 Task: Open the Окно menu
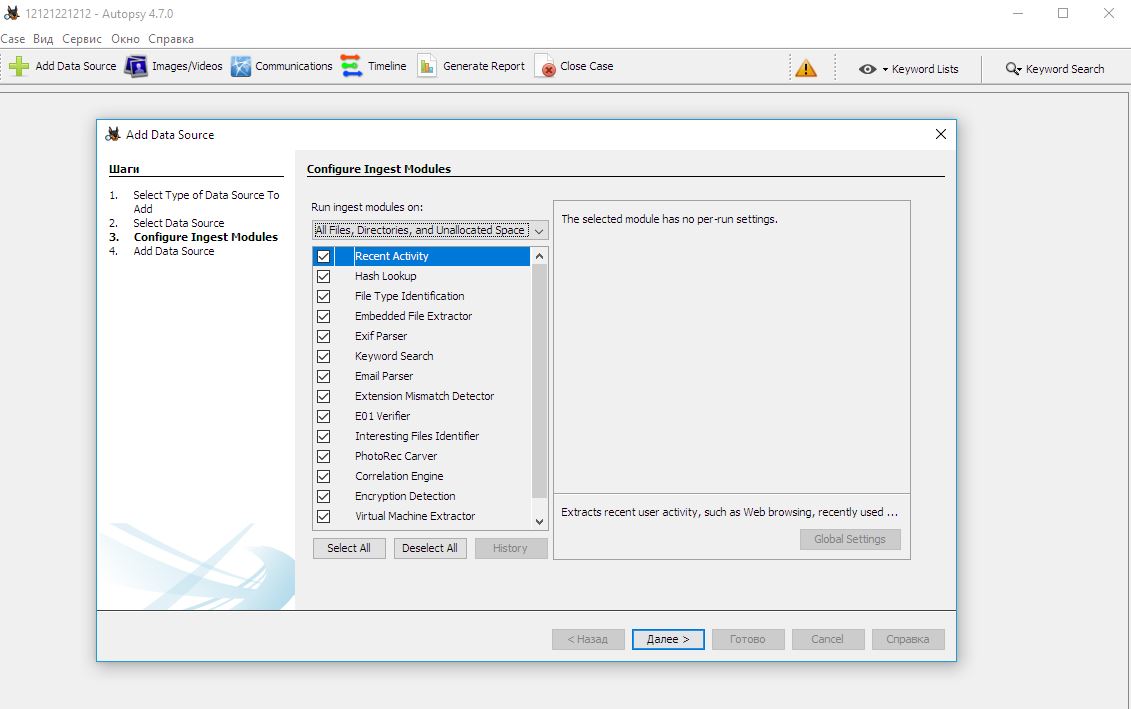[126, 39]
